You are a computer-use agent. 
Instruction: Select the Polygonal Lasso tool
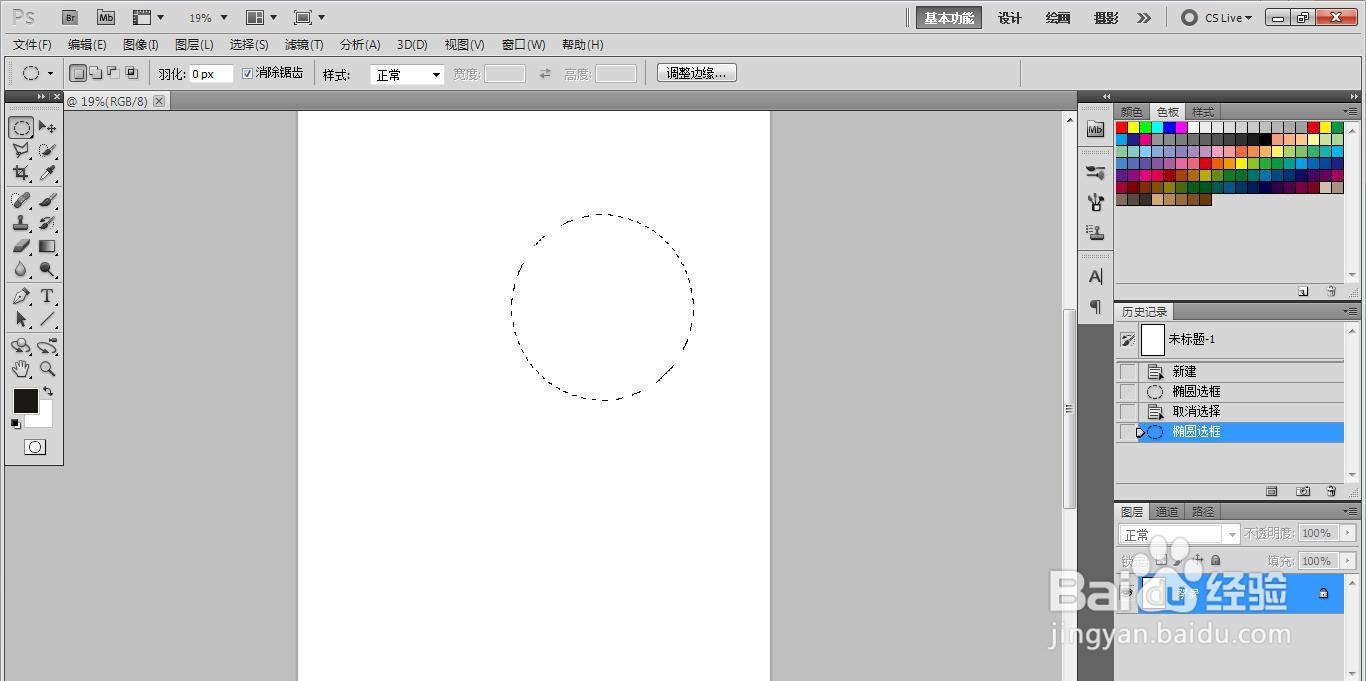tap(21, 151)
